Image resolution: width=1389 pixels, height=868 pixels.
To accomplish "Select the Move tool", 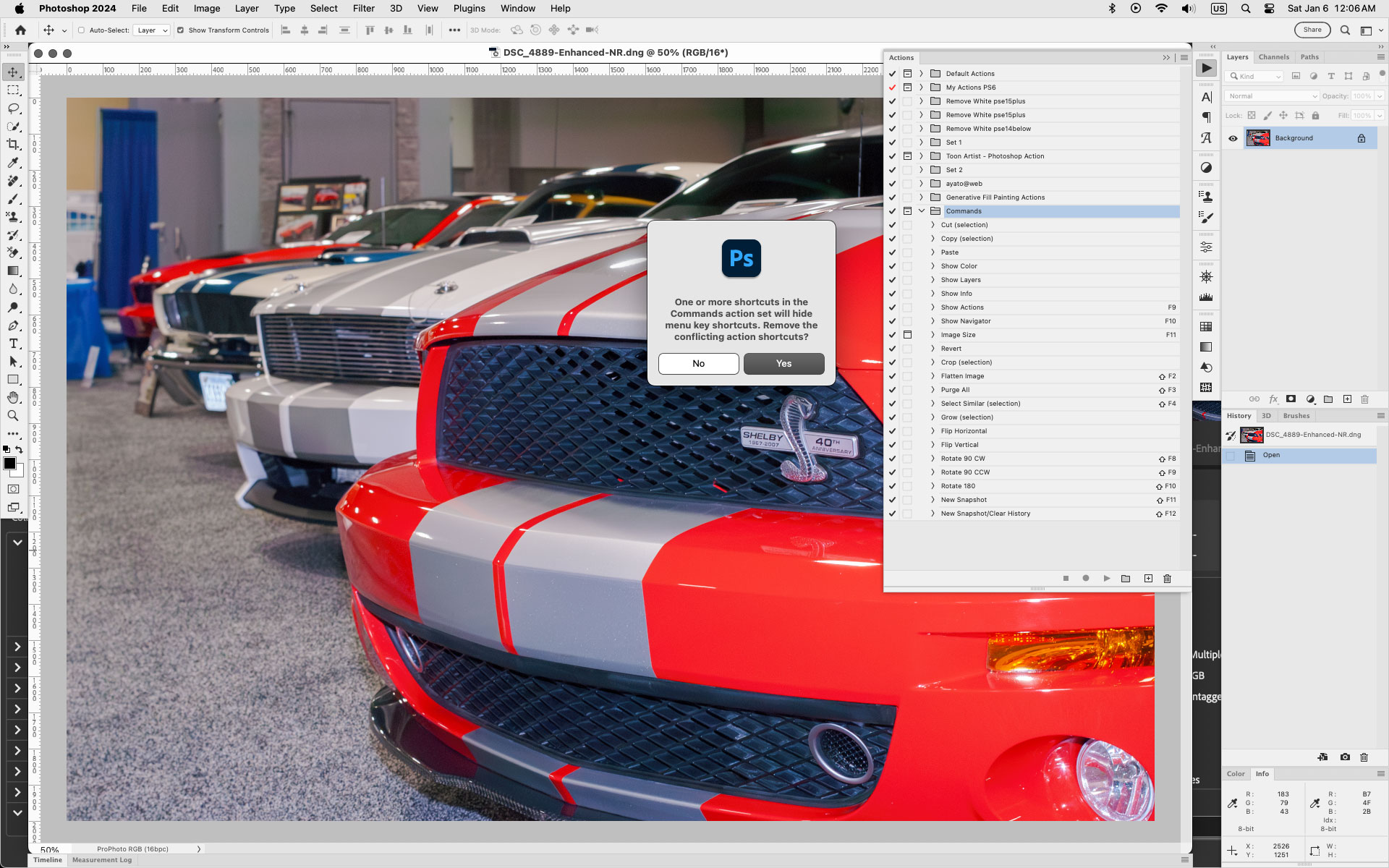I will [x=12, y=72].
